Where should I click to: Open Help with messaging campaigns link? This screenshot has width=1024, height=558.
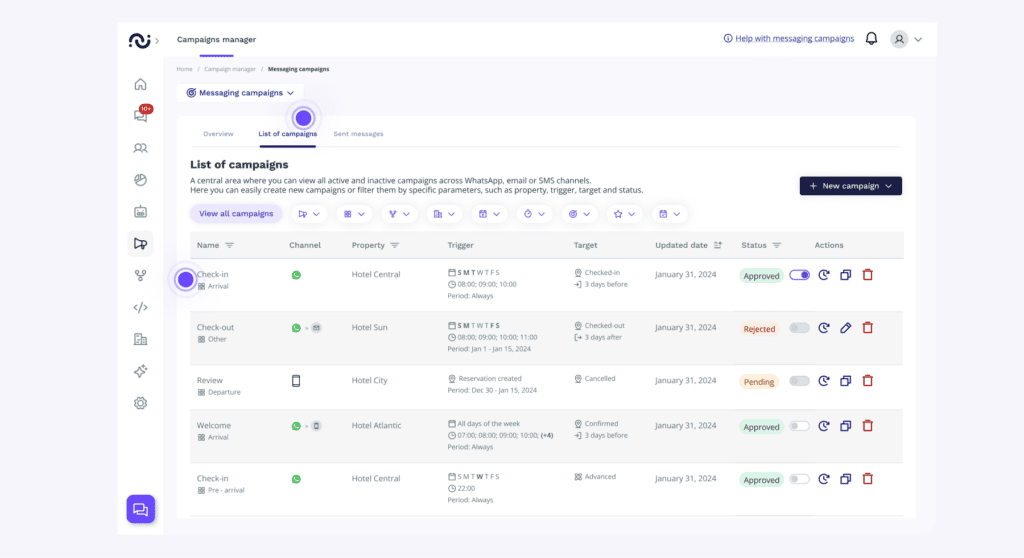pos(788,39)
